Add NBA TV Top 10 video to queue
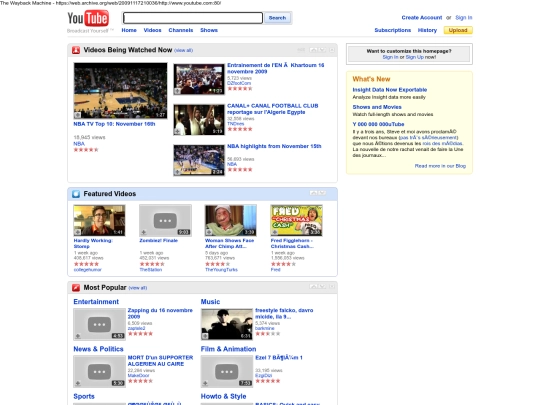This screenshot has height=405, width=540. point(78,115)
